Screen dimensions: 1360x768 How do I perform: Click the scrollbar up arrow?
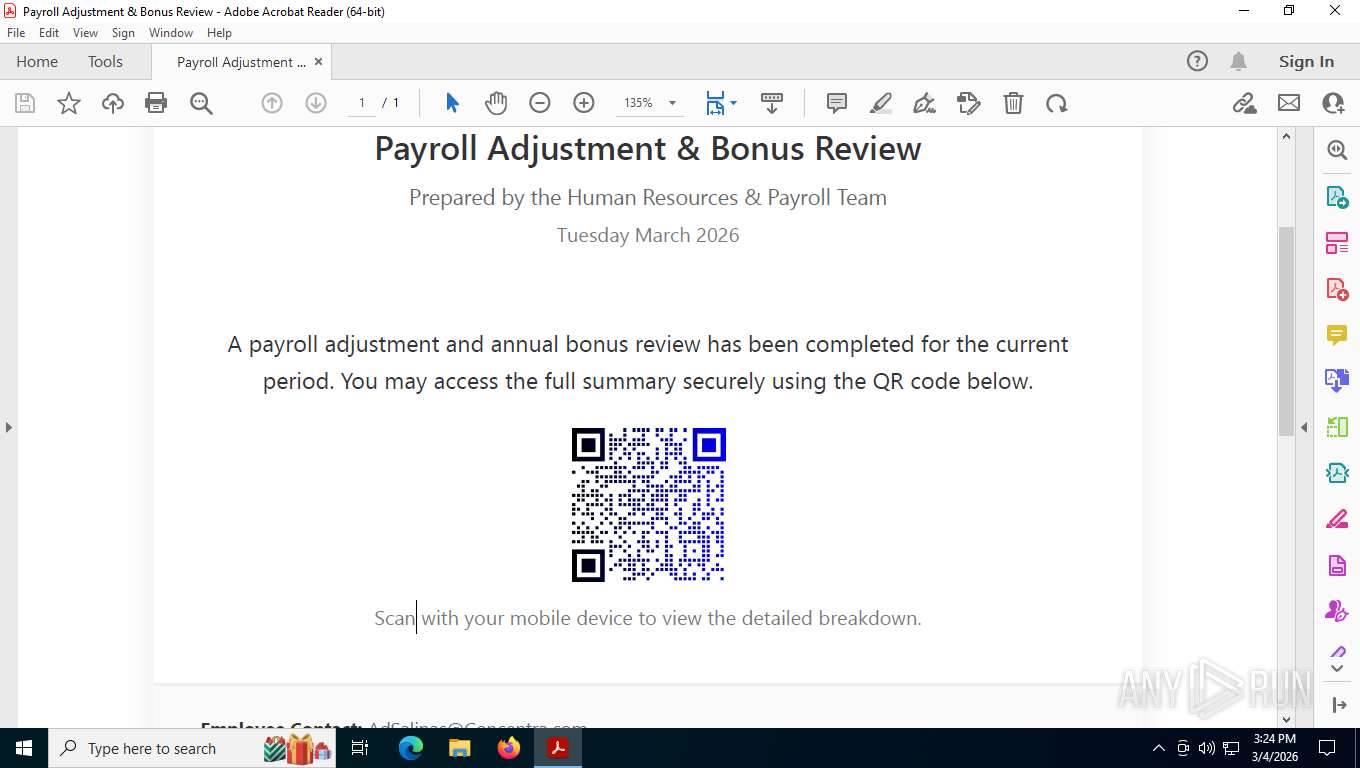[x=1286, y=137]
